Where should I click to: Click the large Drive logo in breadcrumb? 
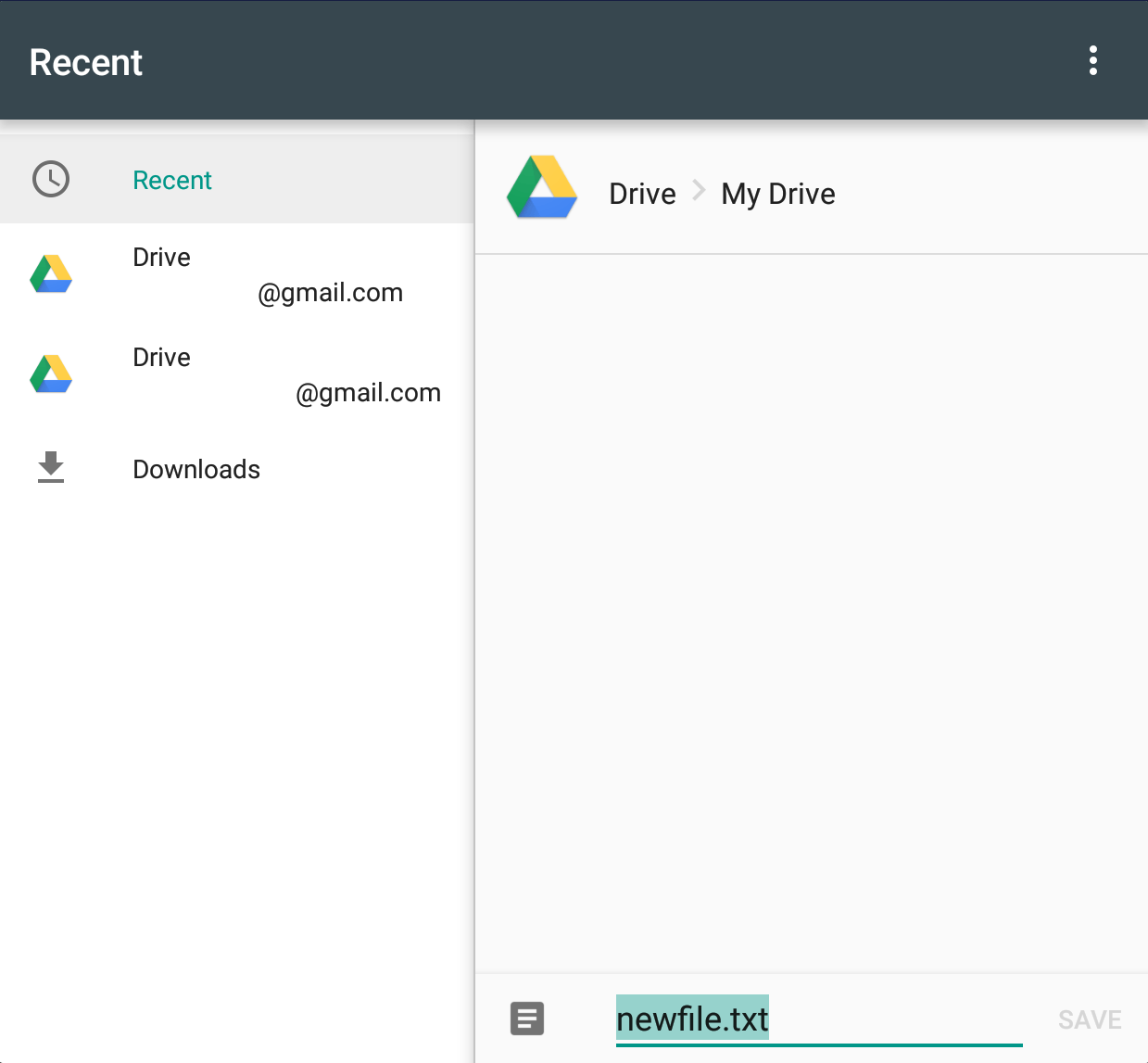tap(542, 188)
